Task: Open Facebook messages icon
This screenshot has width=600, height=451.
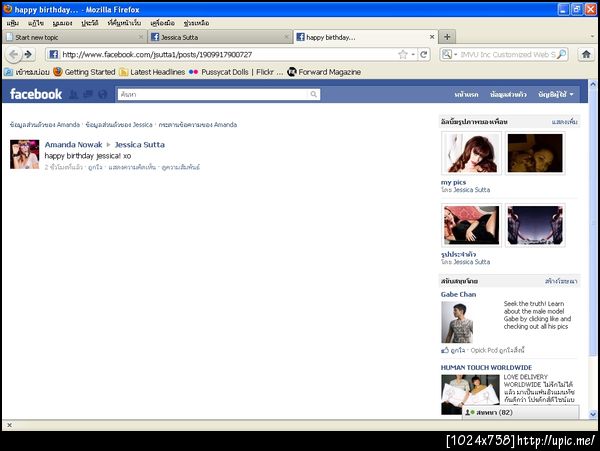Action: tap(88, 94)
